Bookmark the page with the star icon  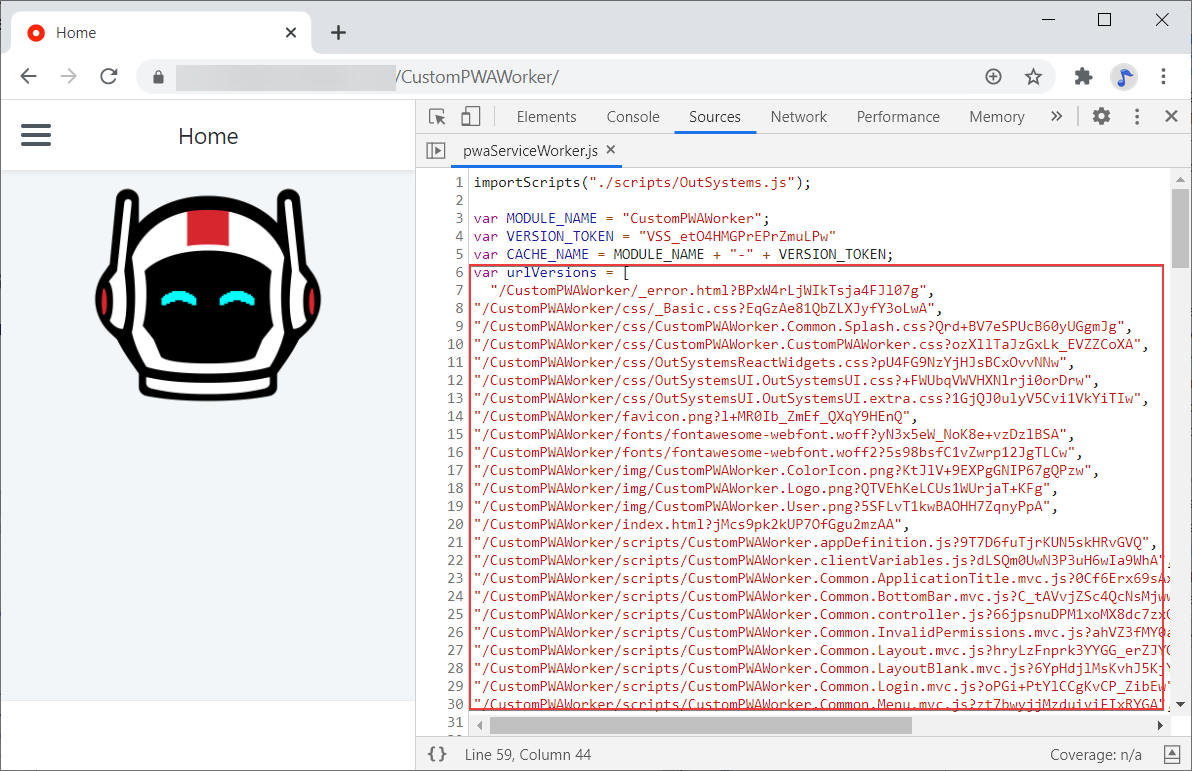(x=1035, y=76)
